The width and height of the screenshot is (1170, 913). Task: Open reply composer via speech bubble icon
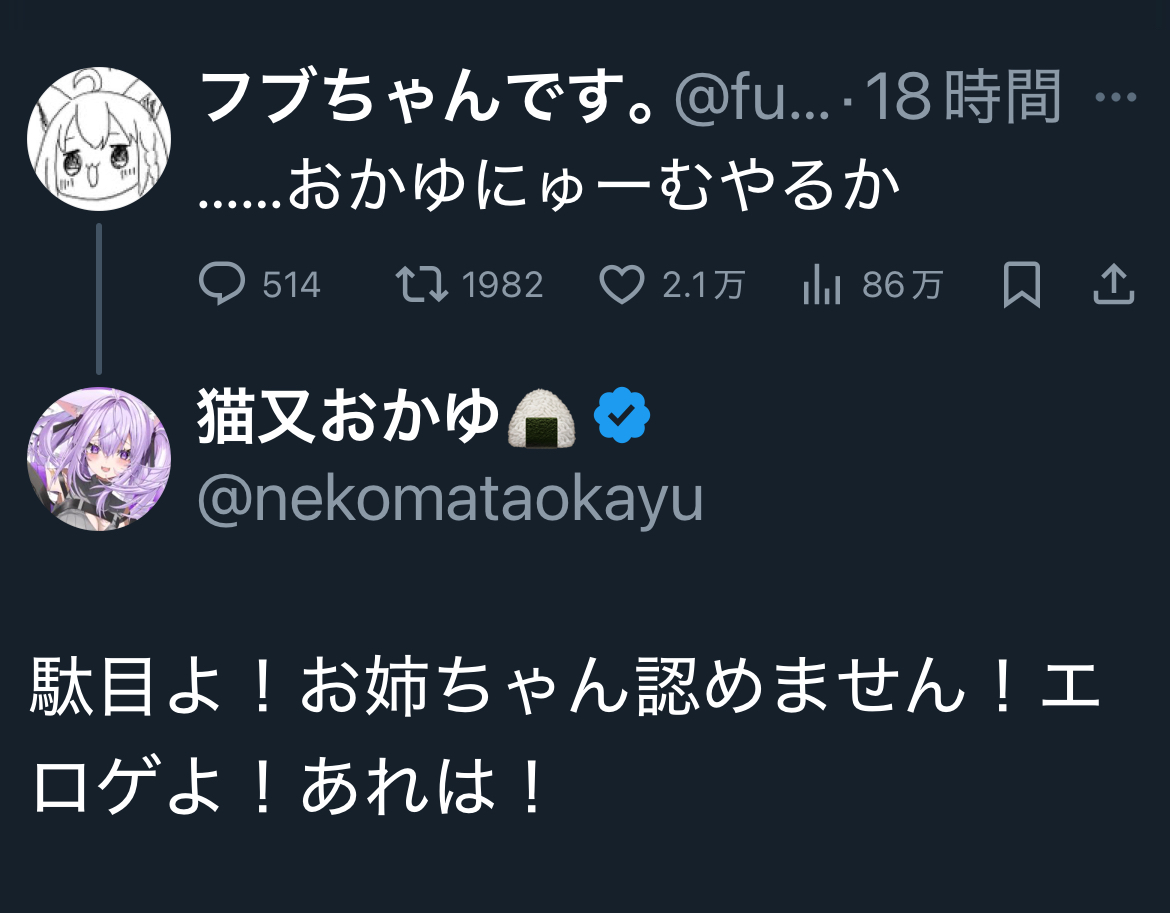[x=221, y=286]
